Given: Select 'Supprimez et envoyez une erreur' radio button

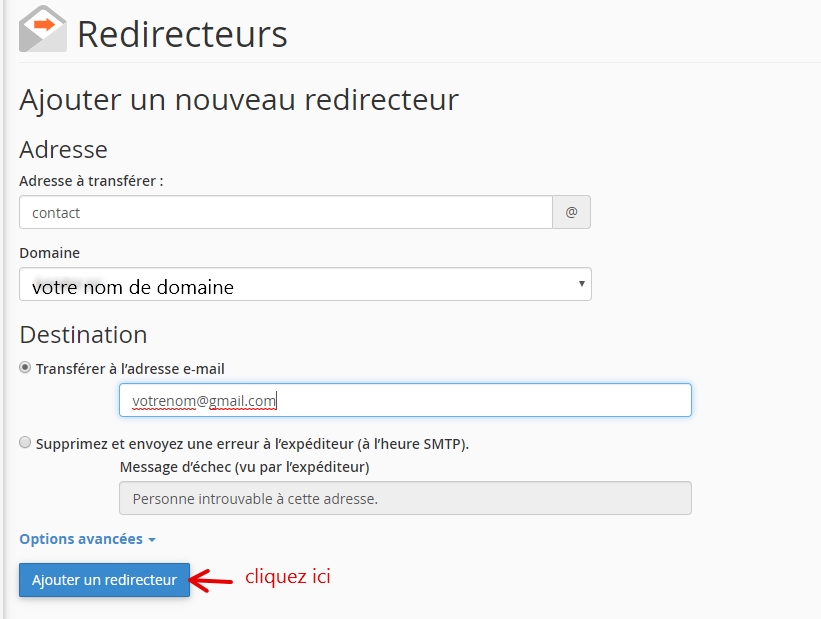Looking at the screenshot, I should (x=25, y=443).
